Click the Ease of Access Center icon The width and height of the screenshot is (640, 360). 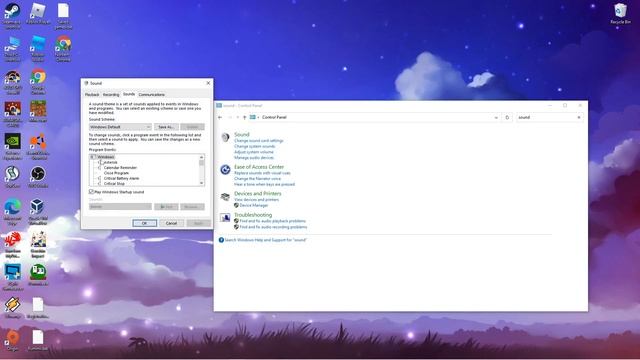(225, 169)
